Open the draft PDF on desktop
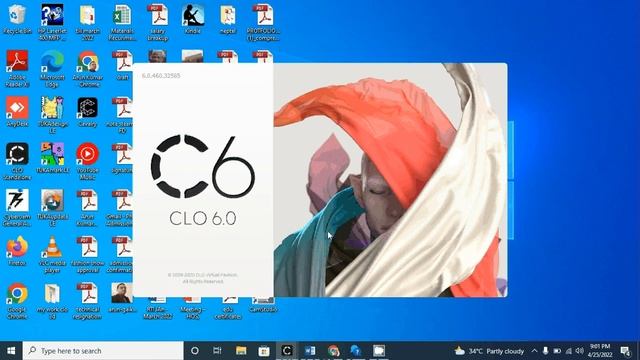 [x=122, y=65]
